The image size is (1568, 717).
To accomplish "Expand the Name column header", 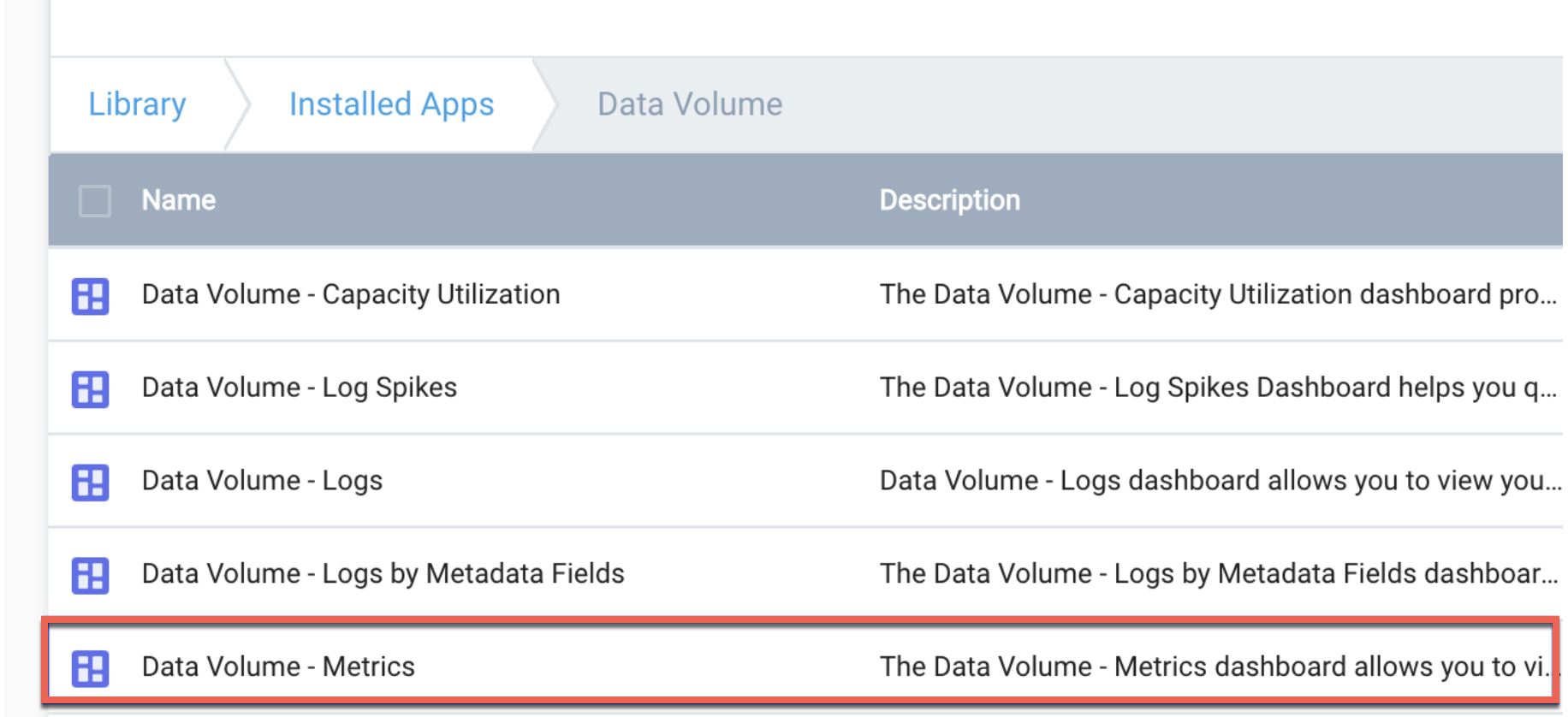I will pyautogui.click(x=178, y=200).
